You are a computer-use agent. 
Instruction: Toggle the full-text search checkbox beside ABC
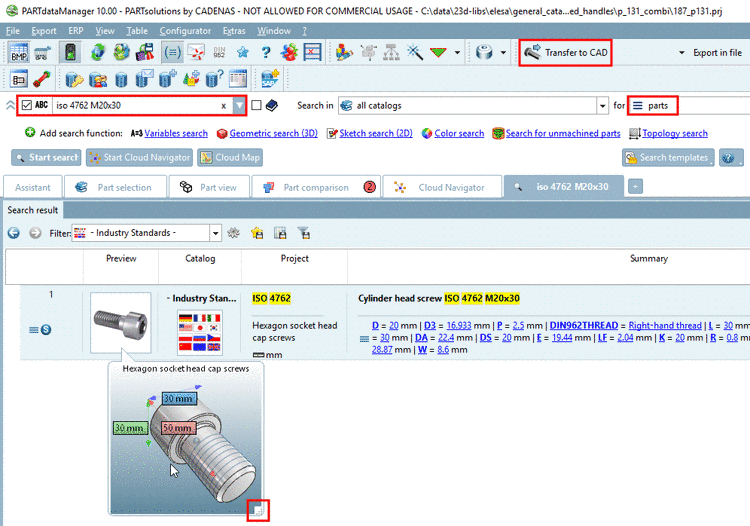click(x=26, y=105)
